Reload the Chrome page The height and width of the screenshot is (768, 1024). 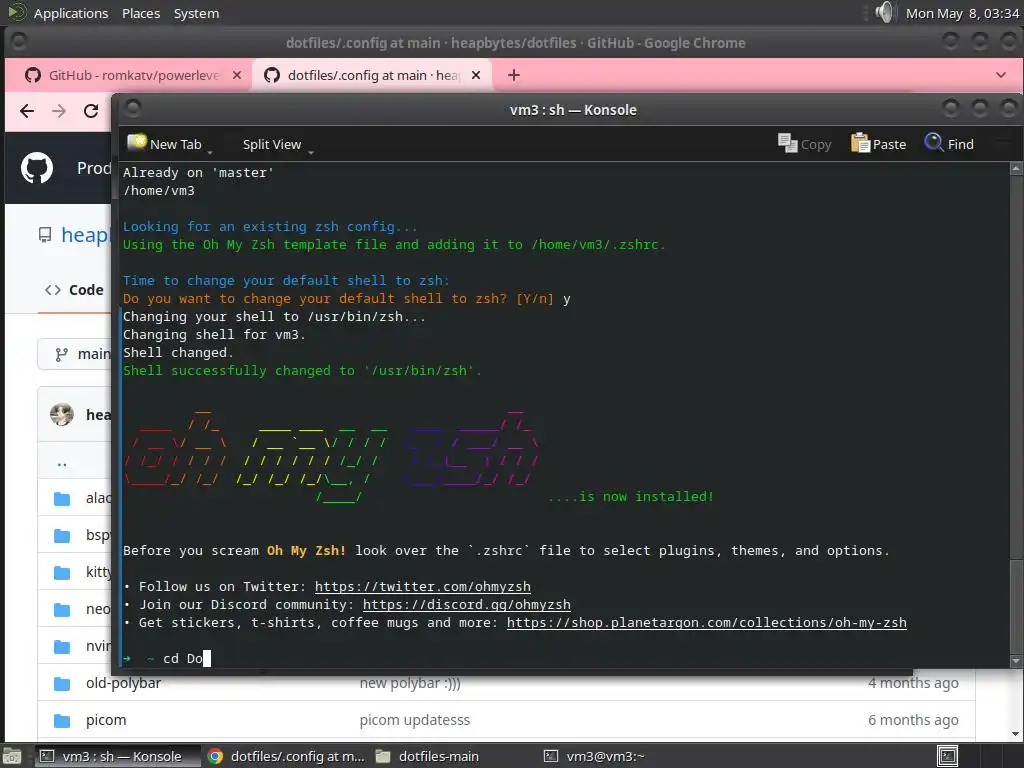pyautogui.click(x=91, y=111)
